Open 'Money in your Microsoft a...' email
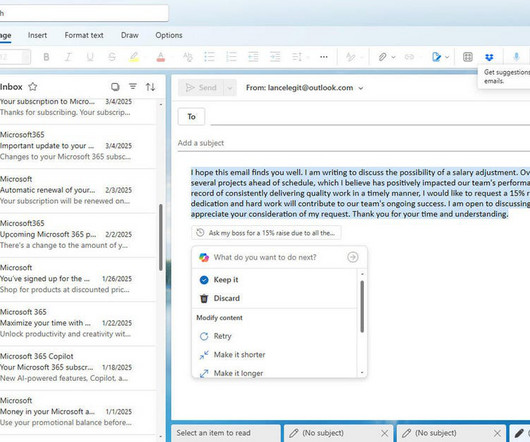 coord(78,412)
